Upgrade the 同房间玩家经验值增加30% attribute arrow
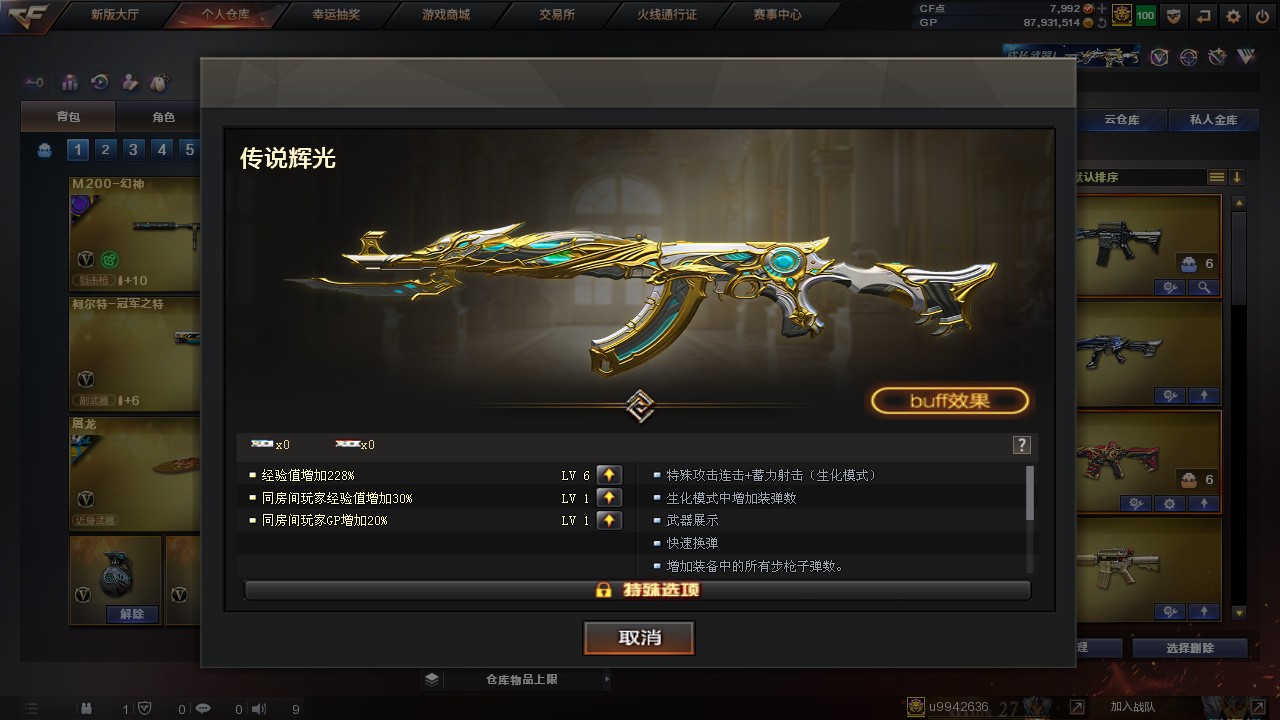Viewport: 1280px width, 720px height. coord(608,498)
